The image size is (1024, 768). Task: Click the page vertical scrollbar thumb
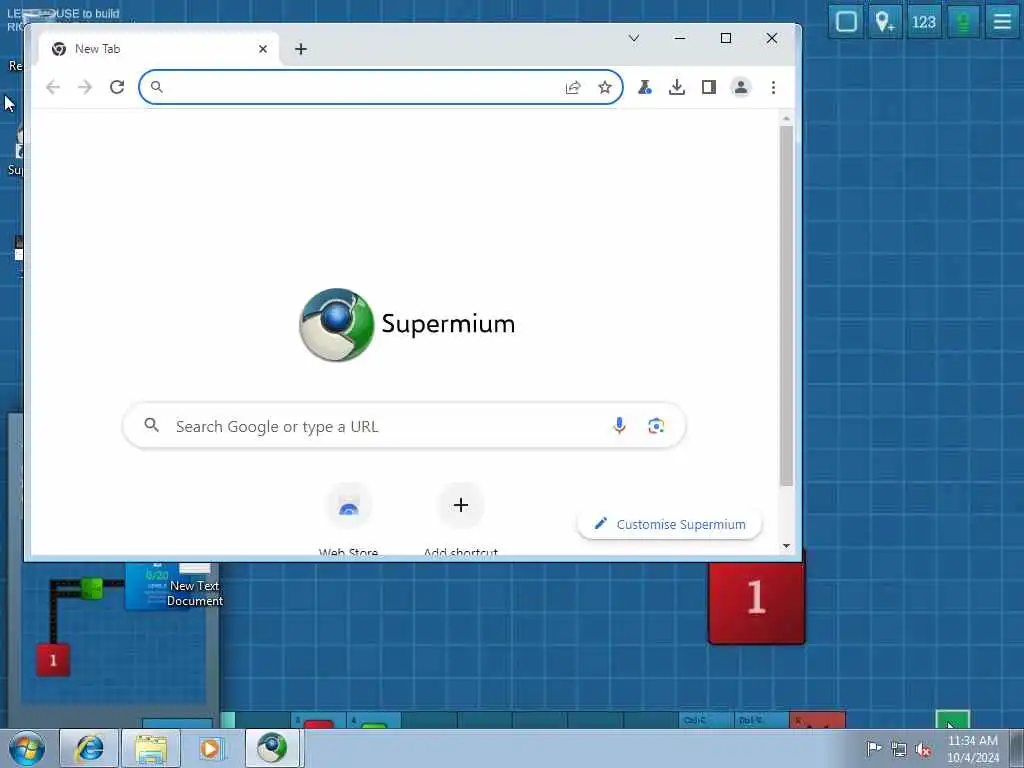[x=786, y=305]
